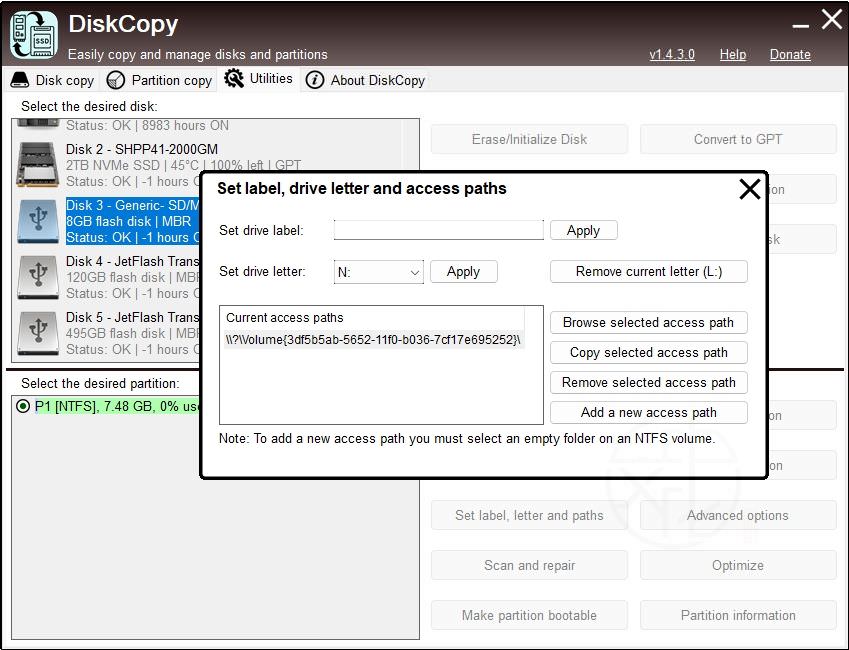Click the Disk 5 JetFlash USB icon
Screen dimensions: 849x650
(37, 333)
